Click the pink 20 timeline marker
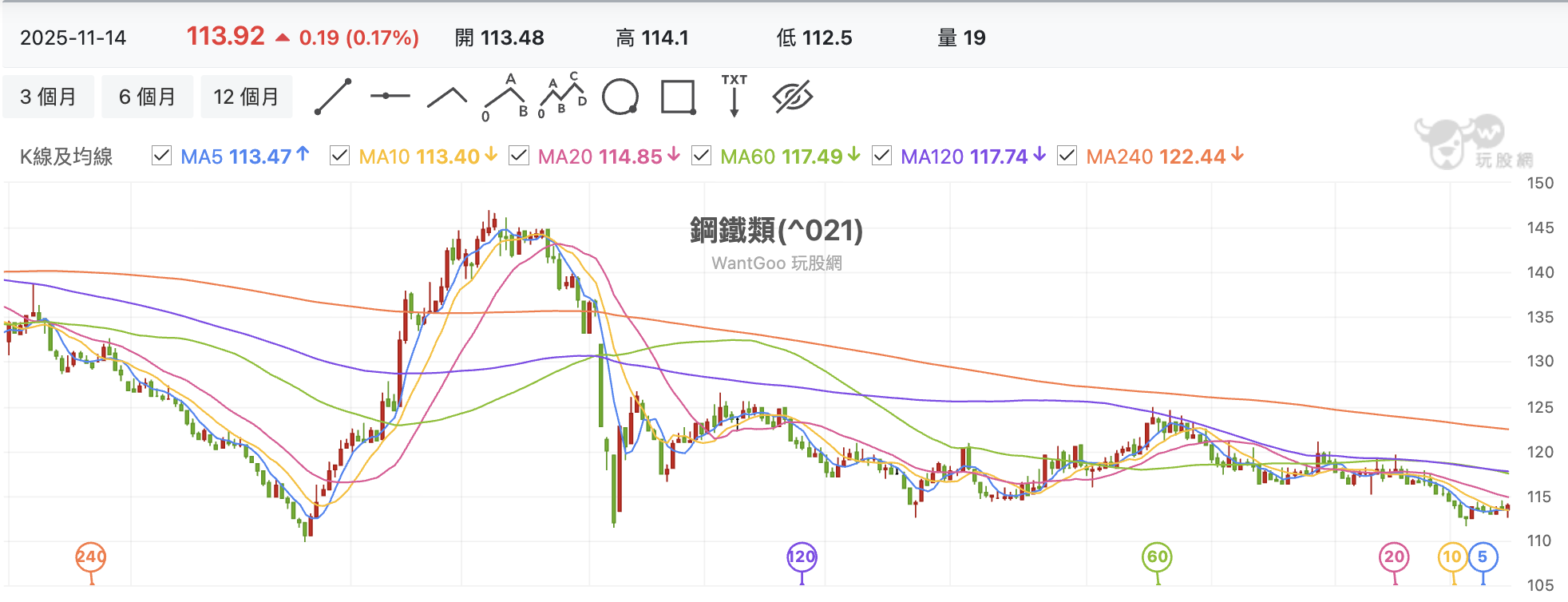Image resolution: width=1568 pixels, height=602 pixels. point(1394,557)
